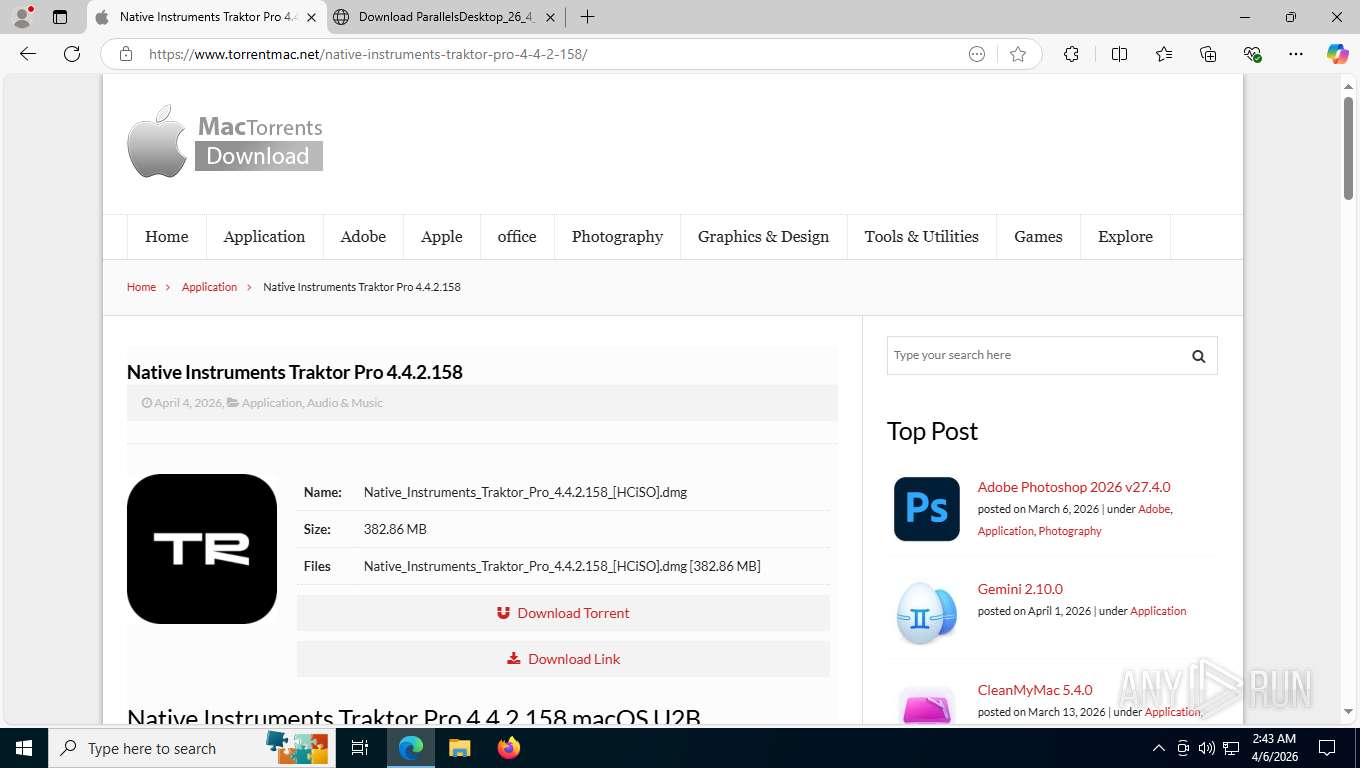1360x768 pixels.
Task: Open Extensions puzzle icon
Action: [1071, 54]
